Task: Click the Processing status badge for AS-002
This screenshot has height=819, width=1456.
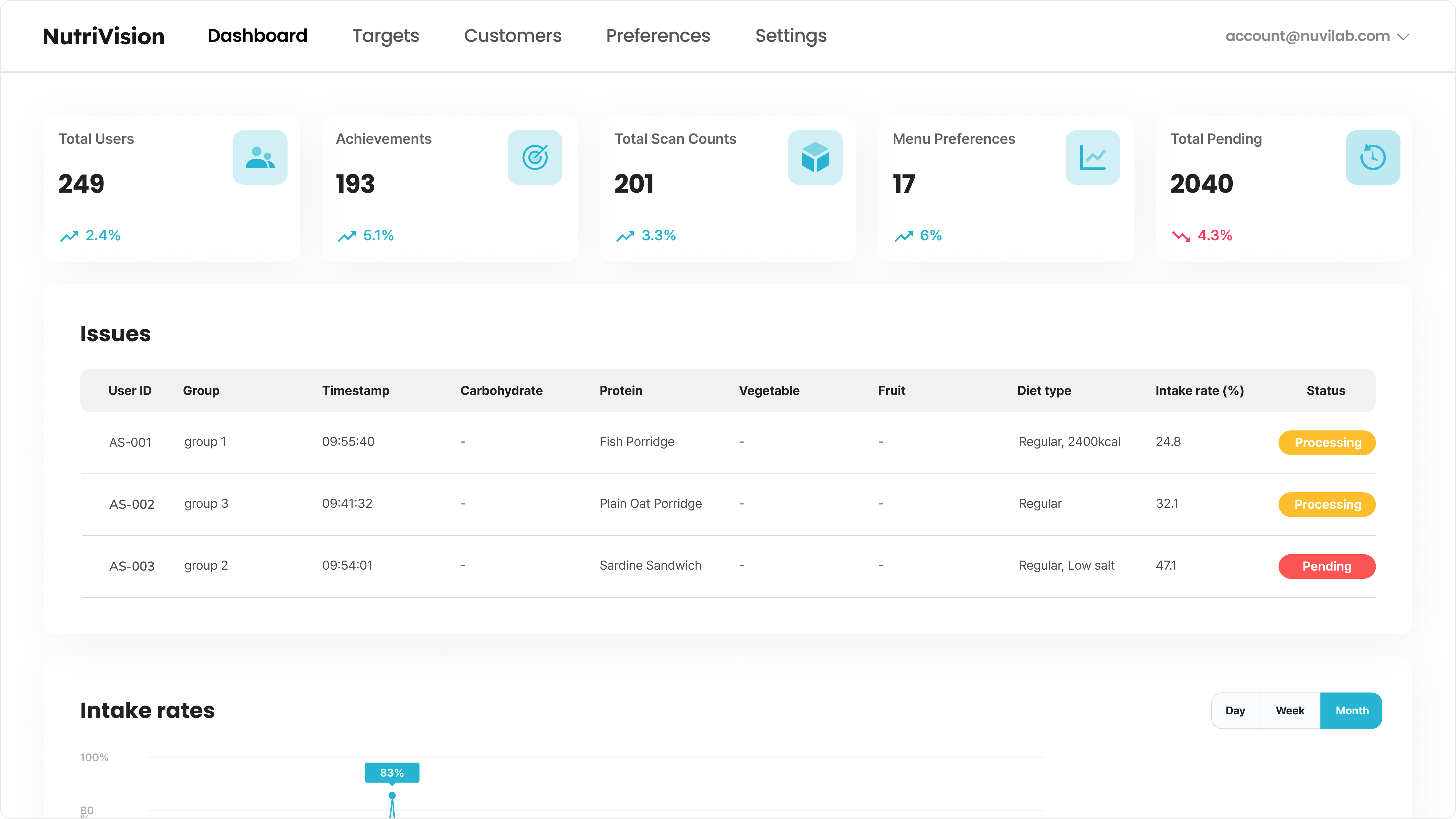Action: [1327, 504]
